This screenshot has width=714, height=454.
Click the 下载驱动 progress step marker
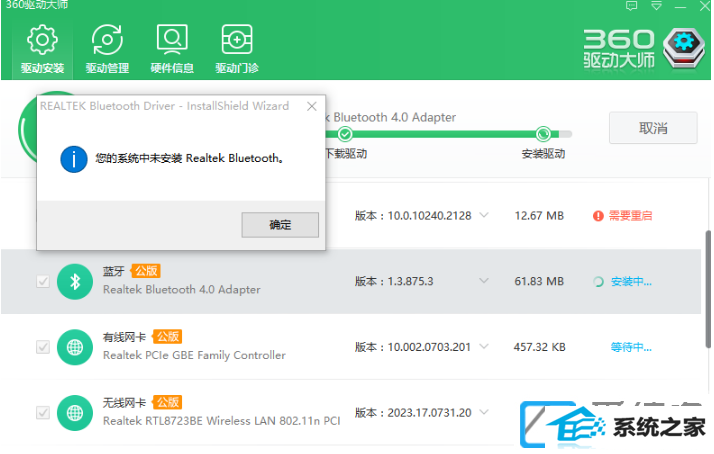tap(345, 134)
